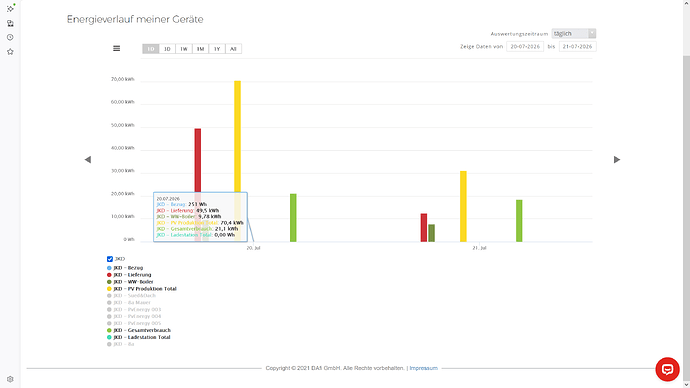Click the '20. Jul' axis label
This screenshot has width=690, height=388.
(x=253, y=248)
